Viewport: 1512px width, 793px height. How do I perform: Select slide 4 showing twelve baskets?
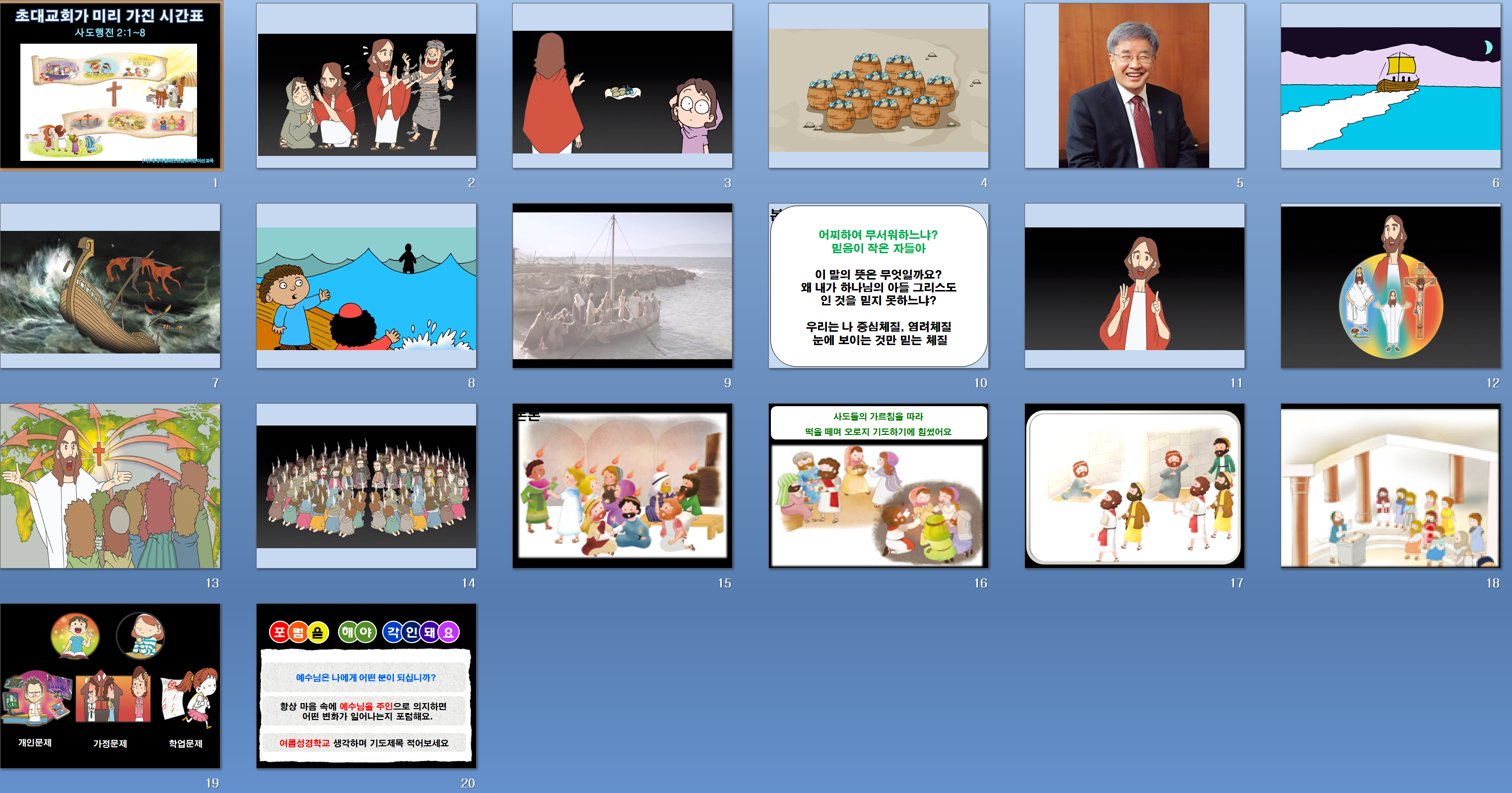(878, 86)
